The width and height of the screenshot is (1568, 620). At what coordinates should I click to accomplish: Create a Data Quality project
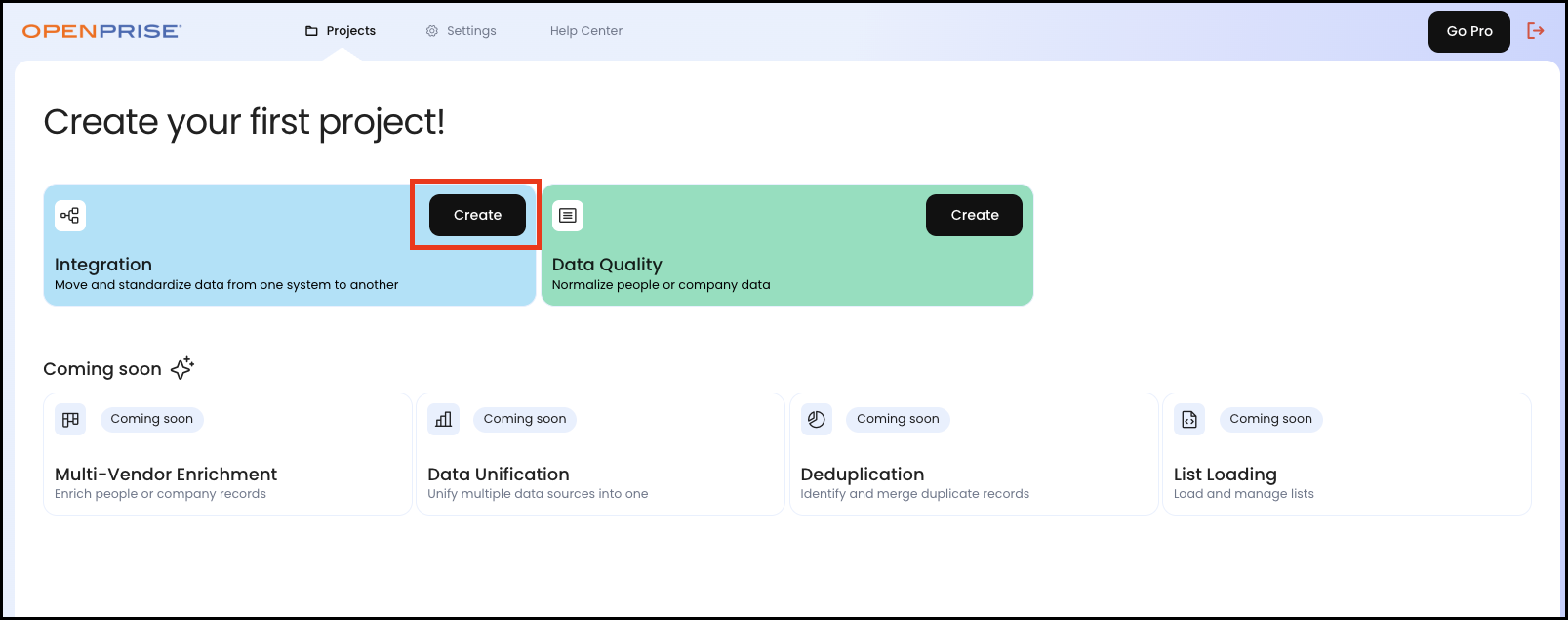coord(974,215)
